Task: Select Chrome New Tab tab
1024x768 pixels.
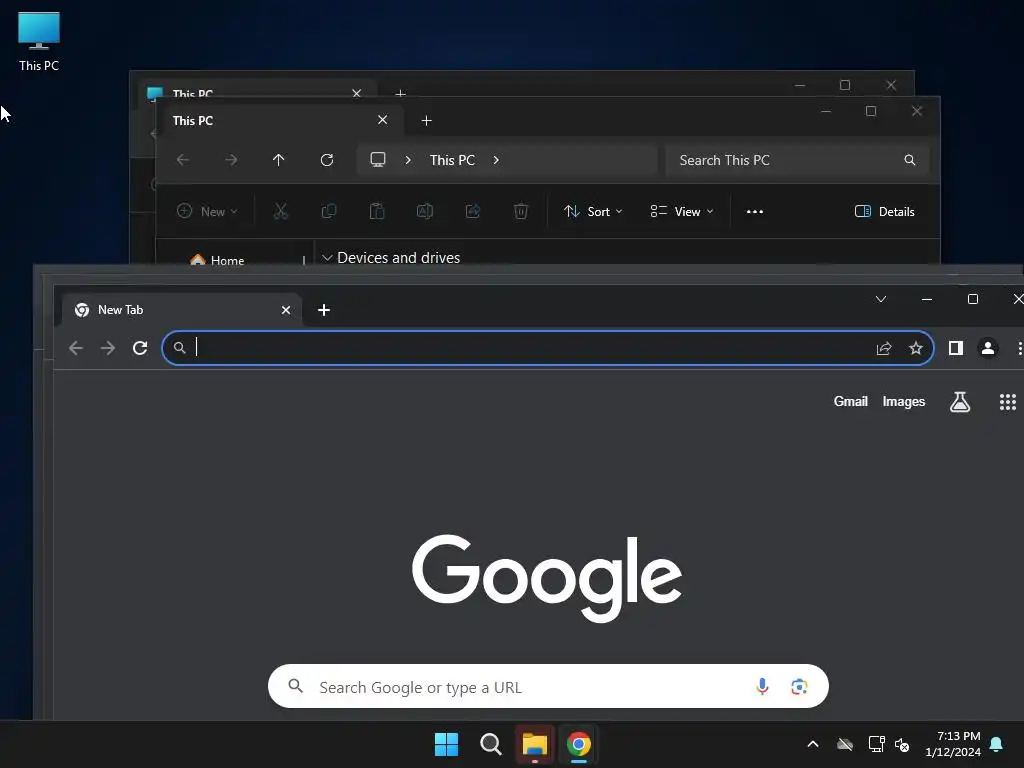Action: 182,310
